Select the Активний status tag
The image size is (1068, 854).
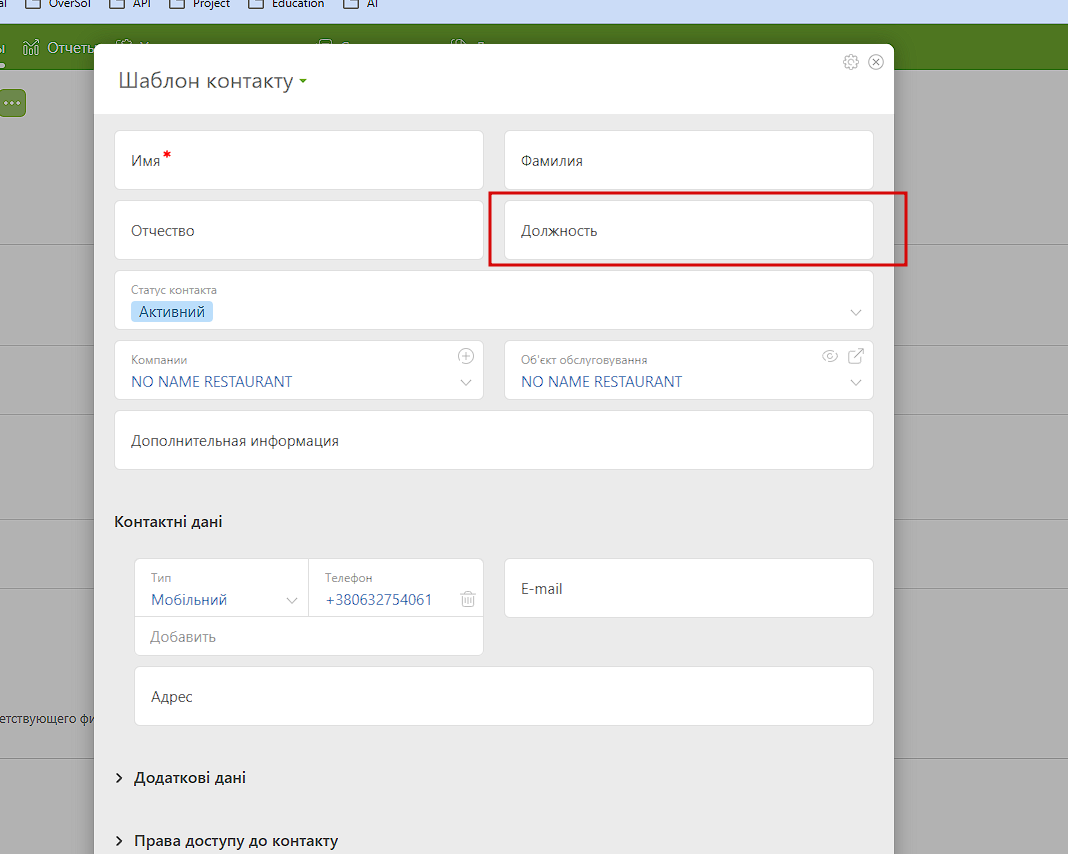point(172,312)
